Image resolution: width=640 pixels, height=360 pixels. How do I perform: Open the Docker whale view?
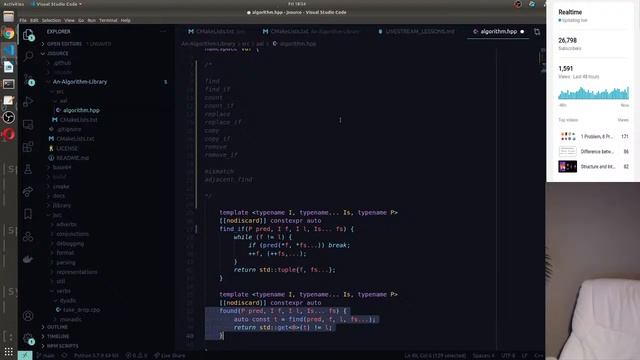(x=28, y=259)
